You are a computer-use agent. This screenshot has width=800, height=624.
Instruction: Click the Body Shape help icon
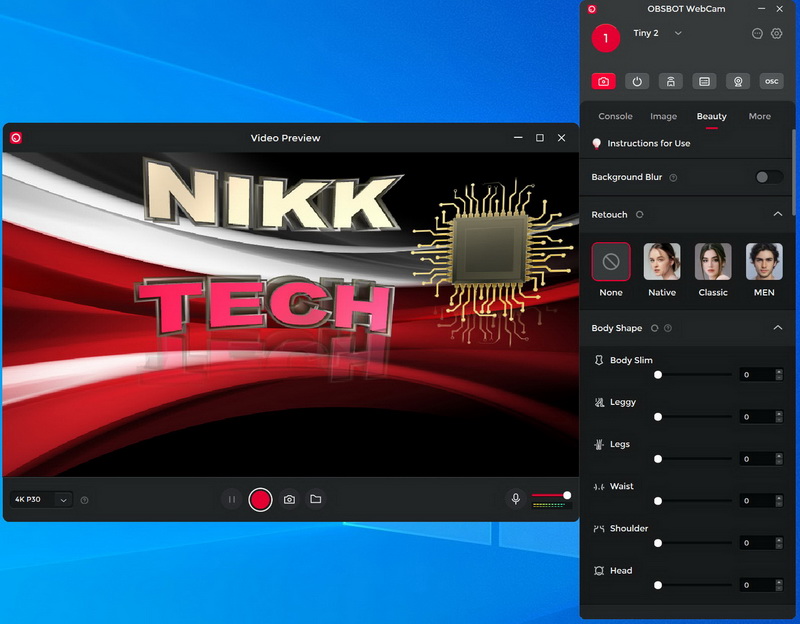668,328
